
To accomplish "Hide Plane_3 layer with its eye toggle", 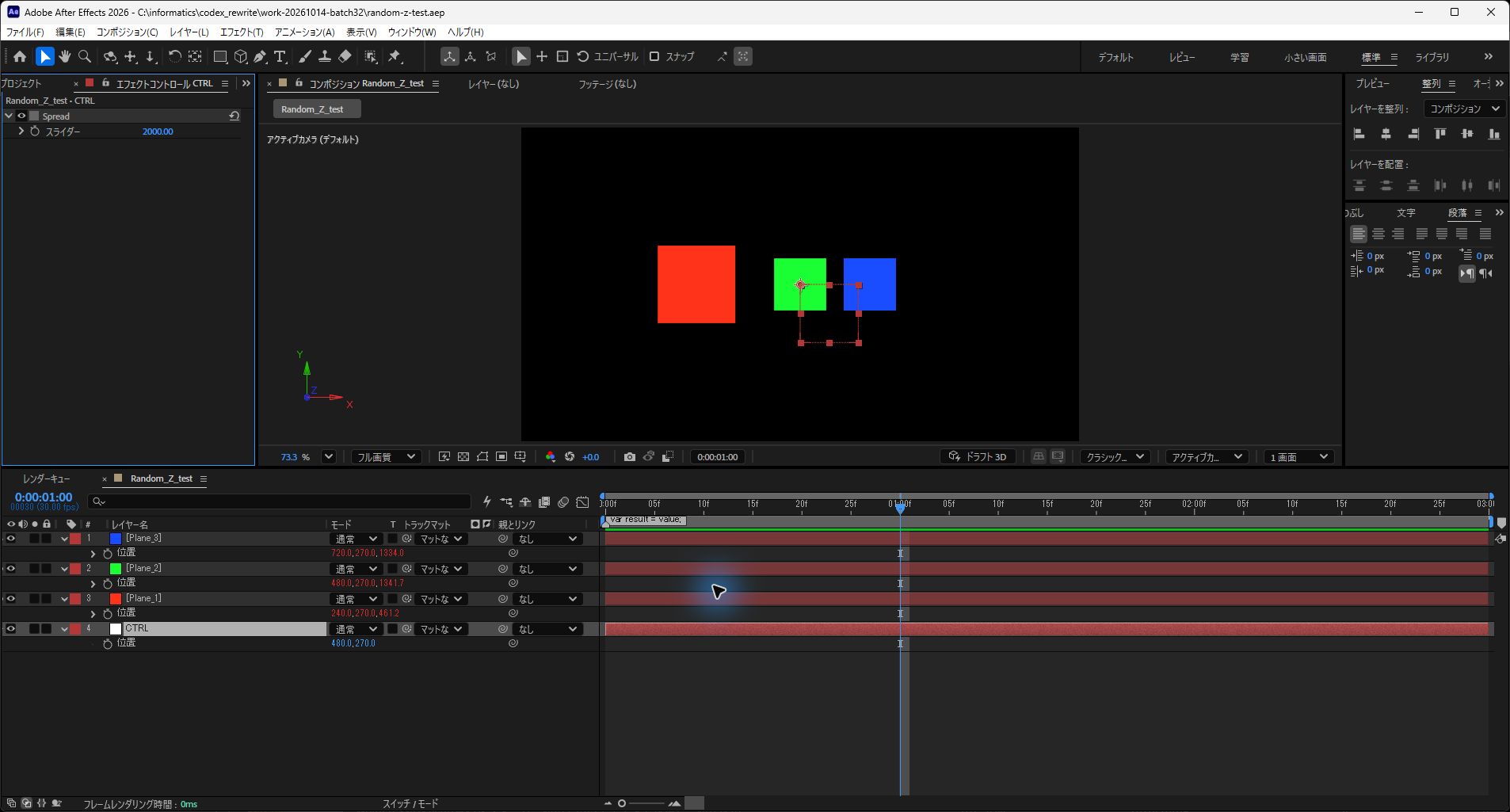I will [x=11, y=539].
